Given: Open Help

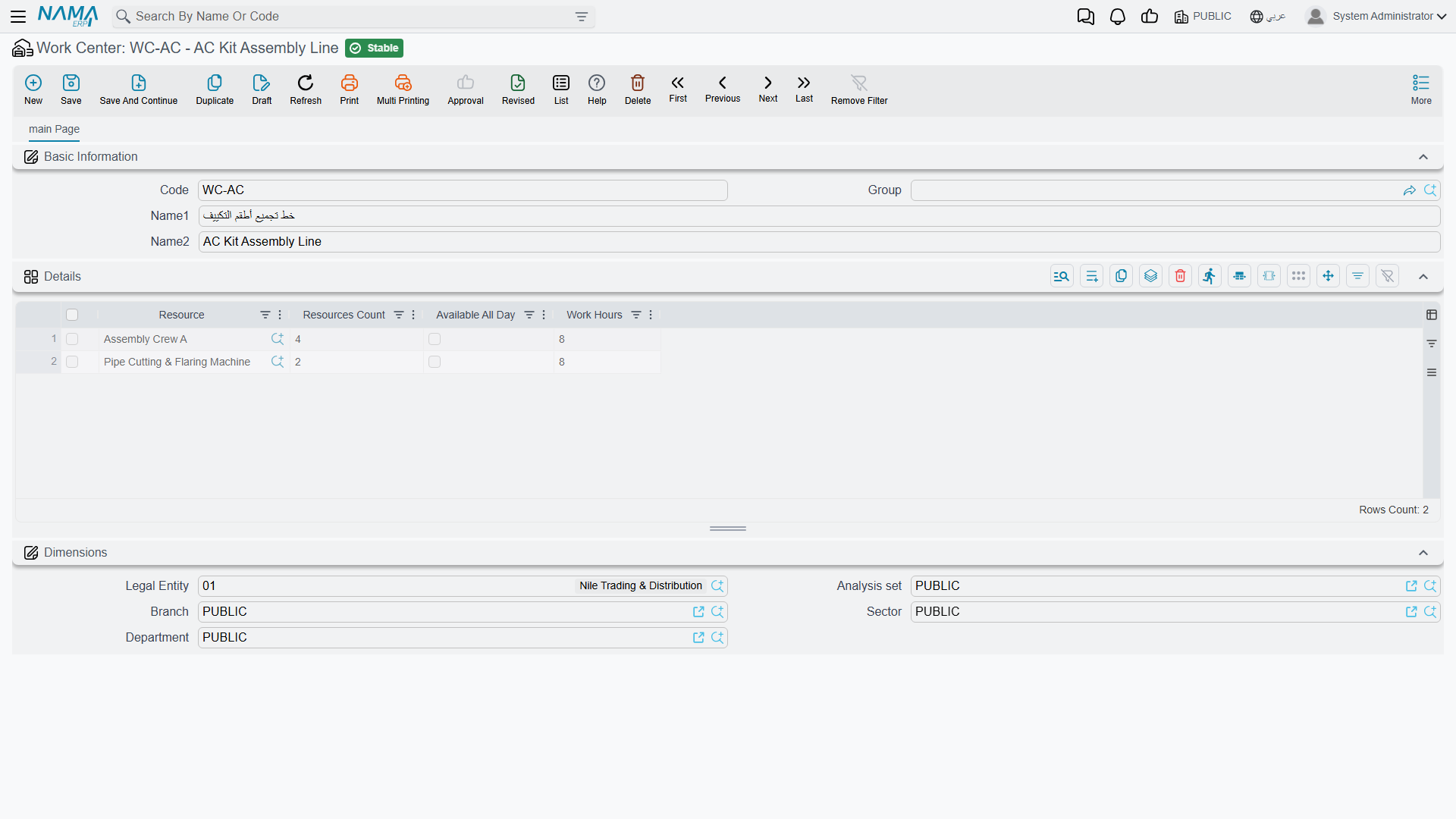Looking at the screenshot, I should [597, 89].
